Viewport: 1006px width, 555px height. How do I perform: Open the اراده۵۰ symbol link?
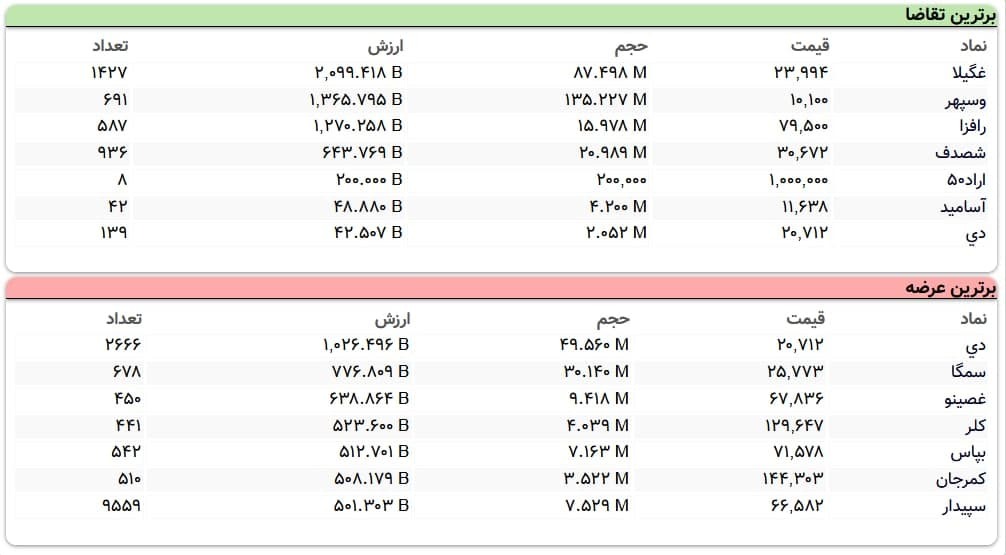pos(966,180)
